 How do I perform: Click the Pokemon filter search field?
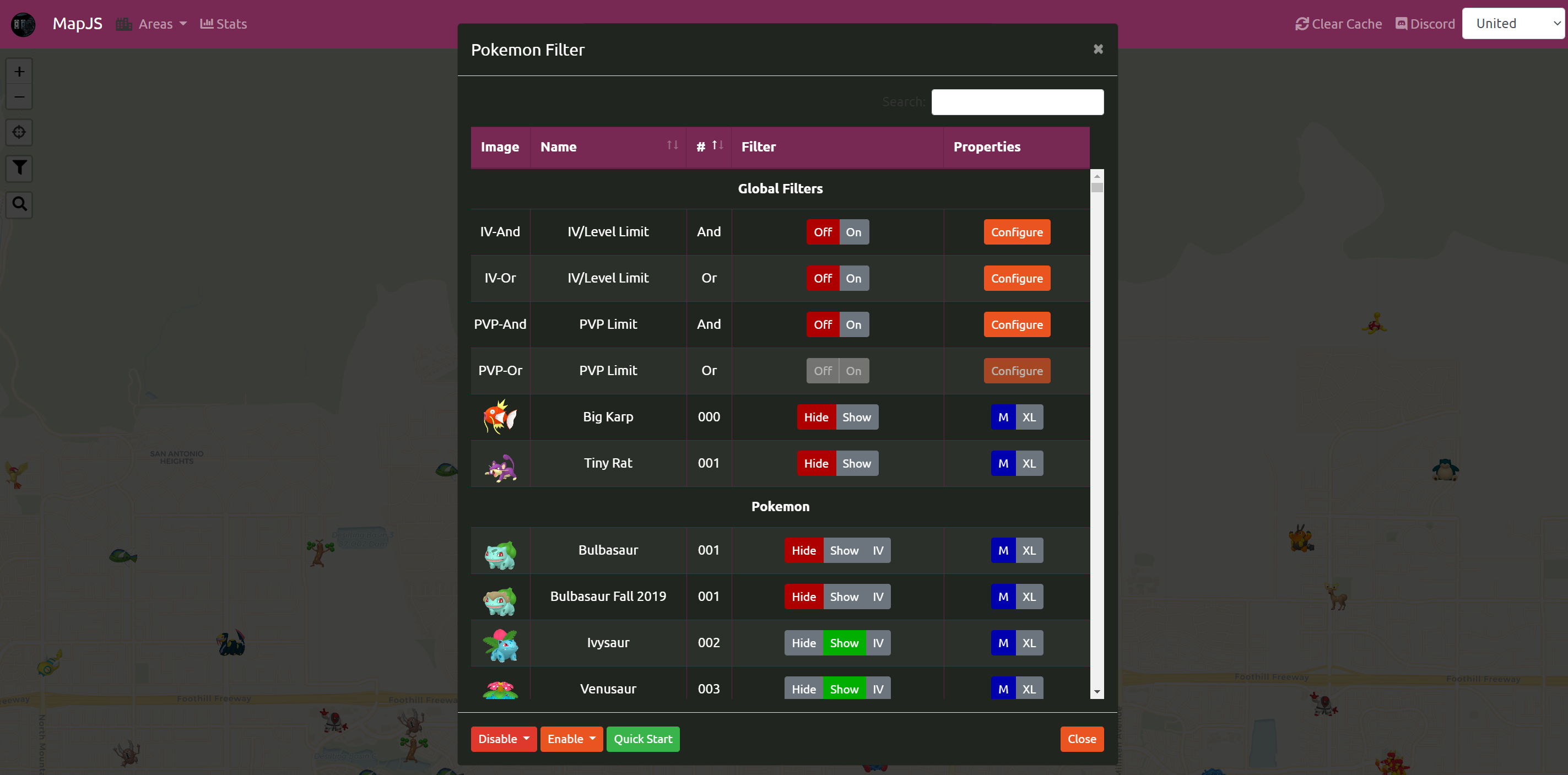[1017, 101]
